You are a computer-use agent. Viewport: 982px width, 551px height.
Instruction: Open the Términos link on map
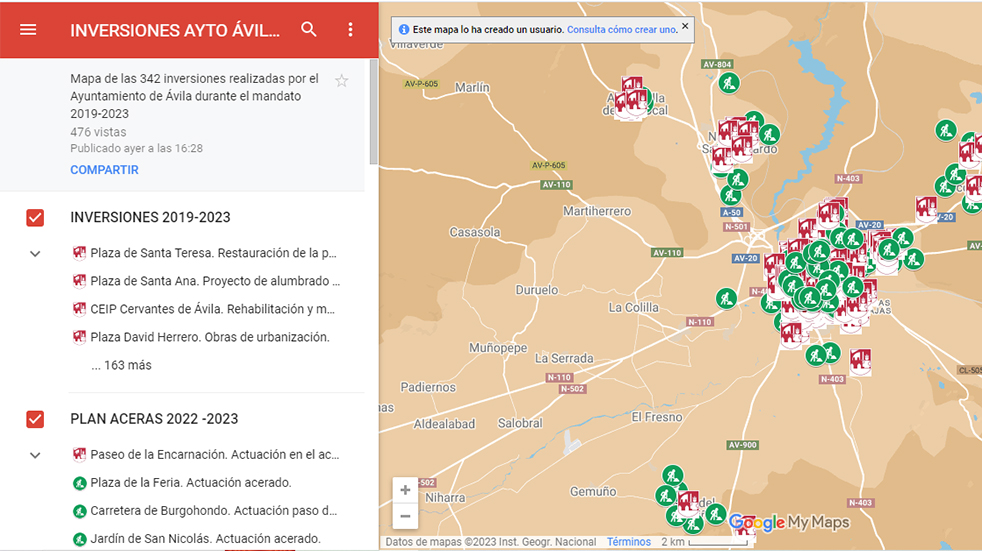tap(628, 542)
